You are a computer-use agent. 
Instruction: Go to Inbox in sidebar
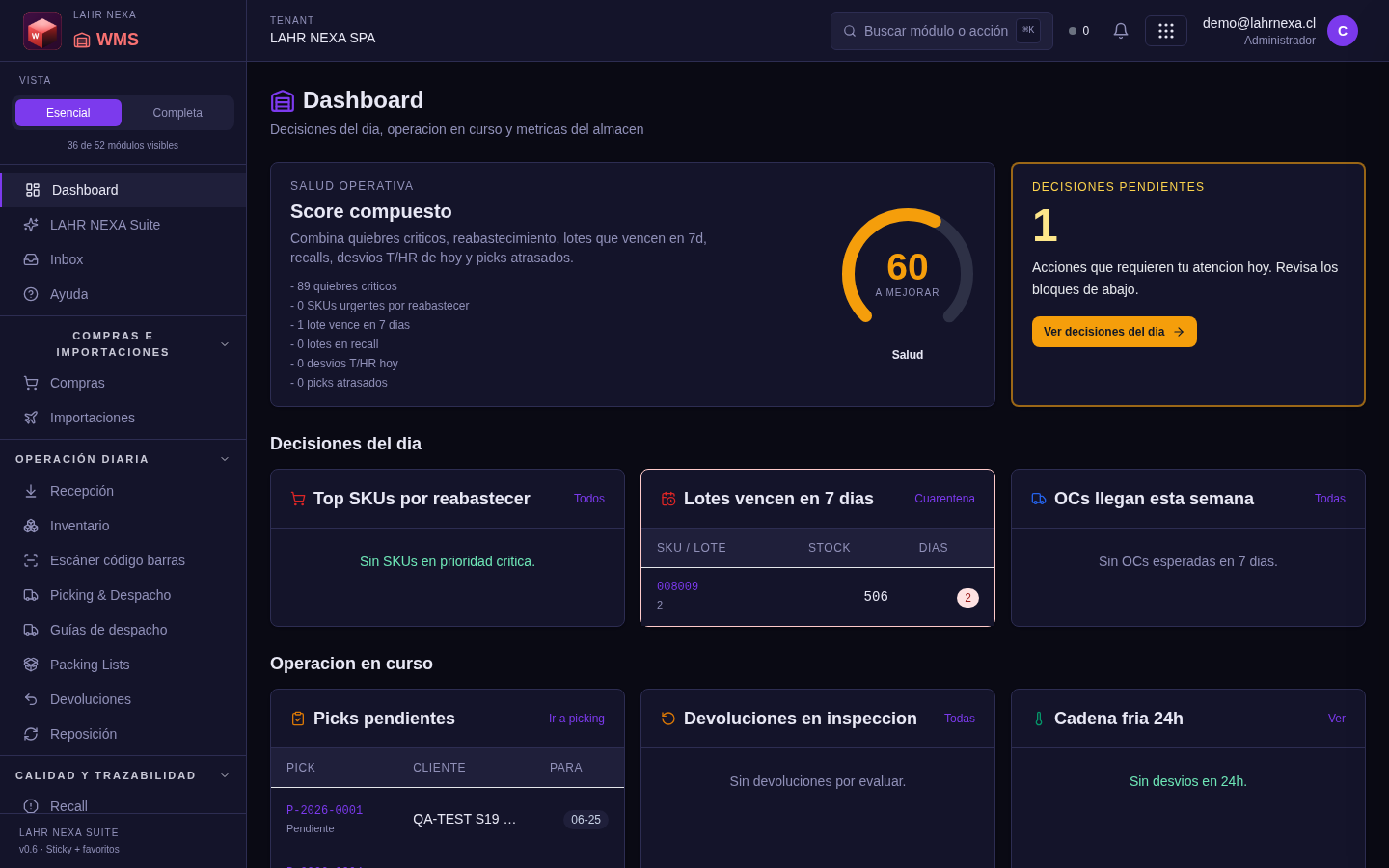[x=123, y=259]
